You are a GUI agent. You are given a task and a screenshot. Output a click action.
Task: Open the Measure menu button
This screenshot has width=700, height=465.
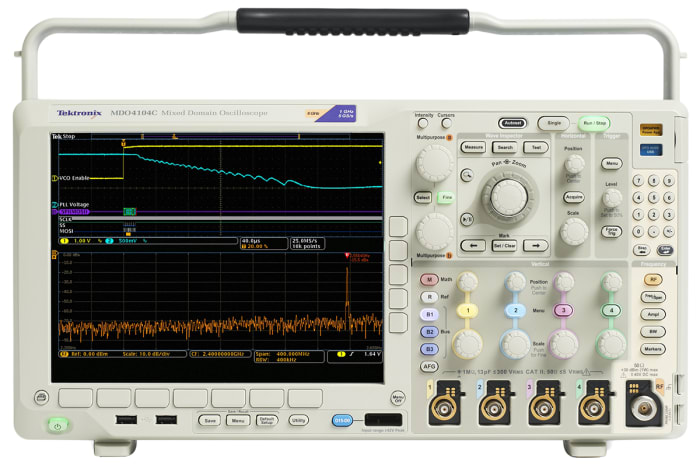click(x=473, y=147)
